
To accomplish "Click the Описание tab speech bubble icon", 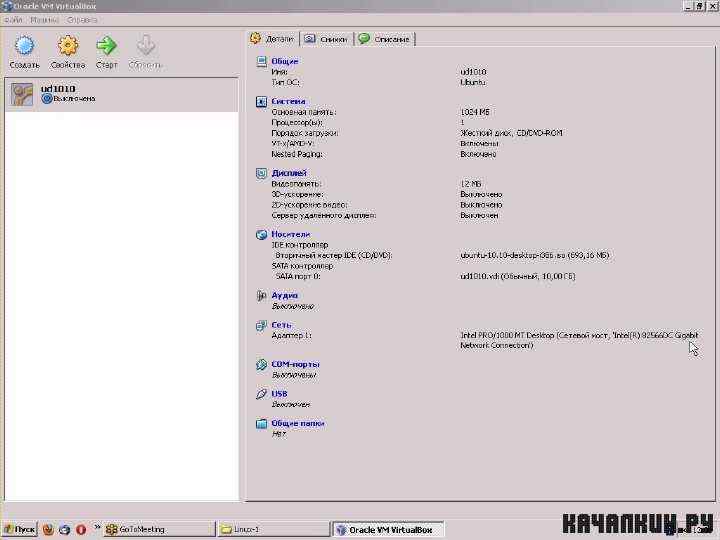I will pos(364,39).
